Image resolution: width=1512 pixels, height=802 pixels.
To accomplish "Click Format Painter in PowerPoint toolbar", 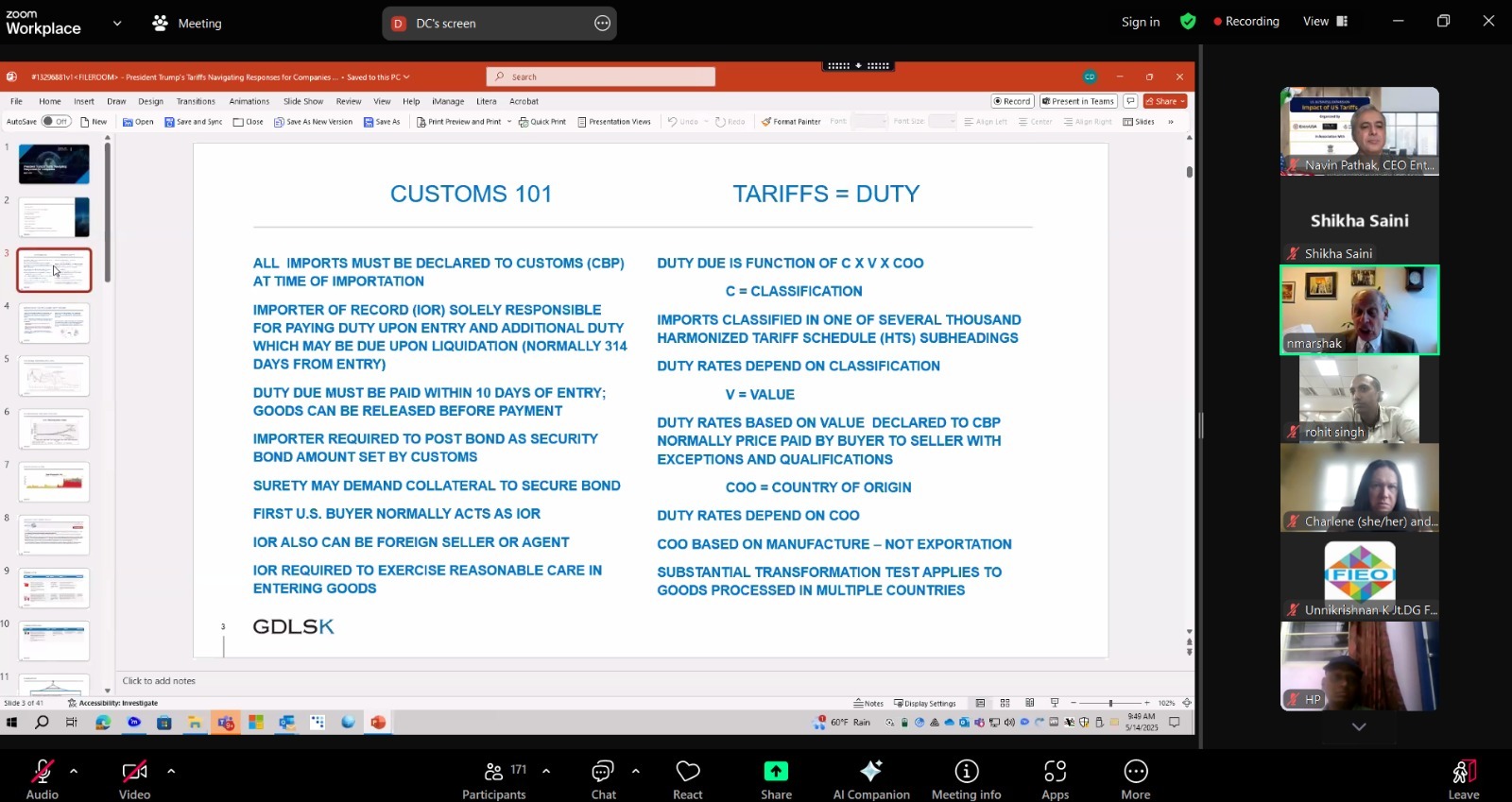I will click(791, 122).
